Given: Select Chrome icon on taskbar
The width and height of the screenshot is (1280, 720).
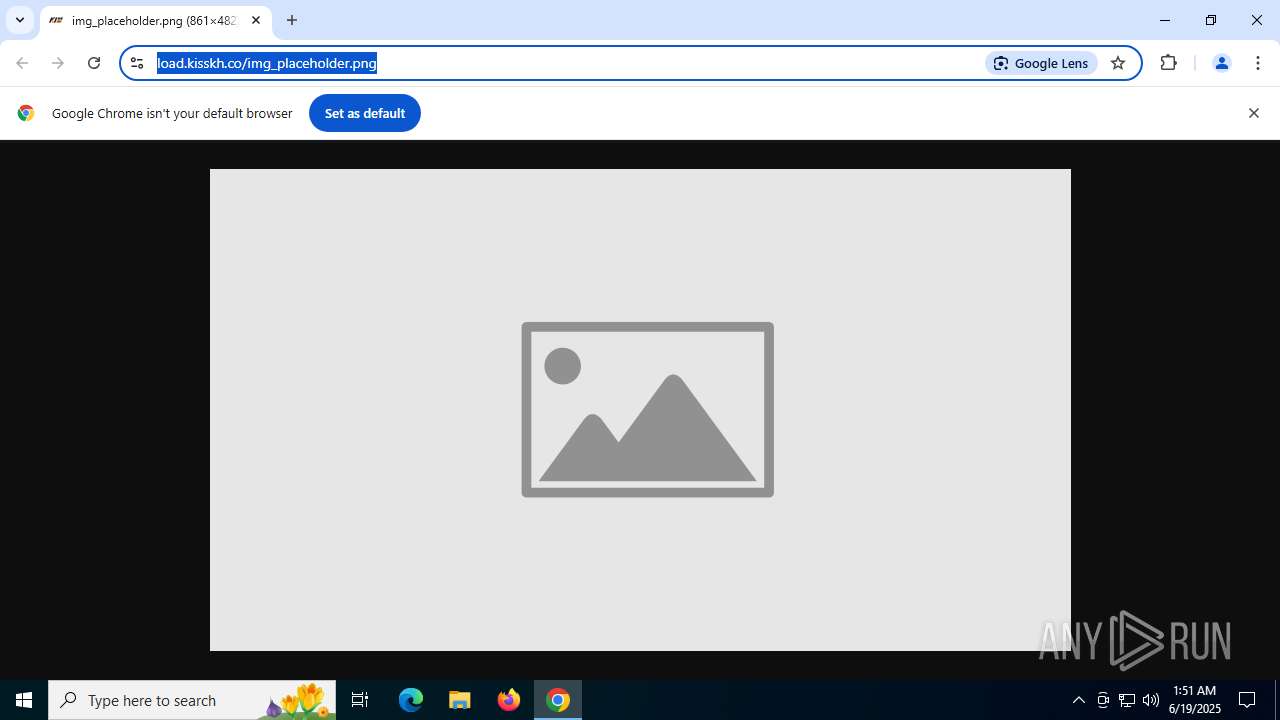Looking at the screenshot, I should coord(558,700).
